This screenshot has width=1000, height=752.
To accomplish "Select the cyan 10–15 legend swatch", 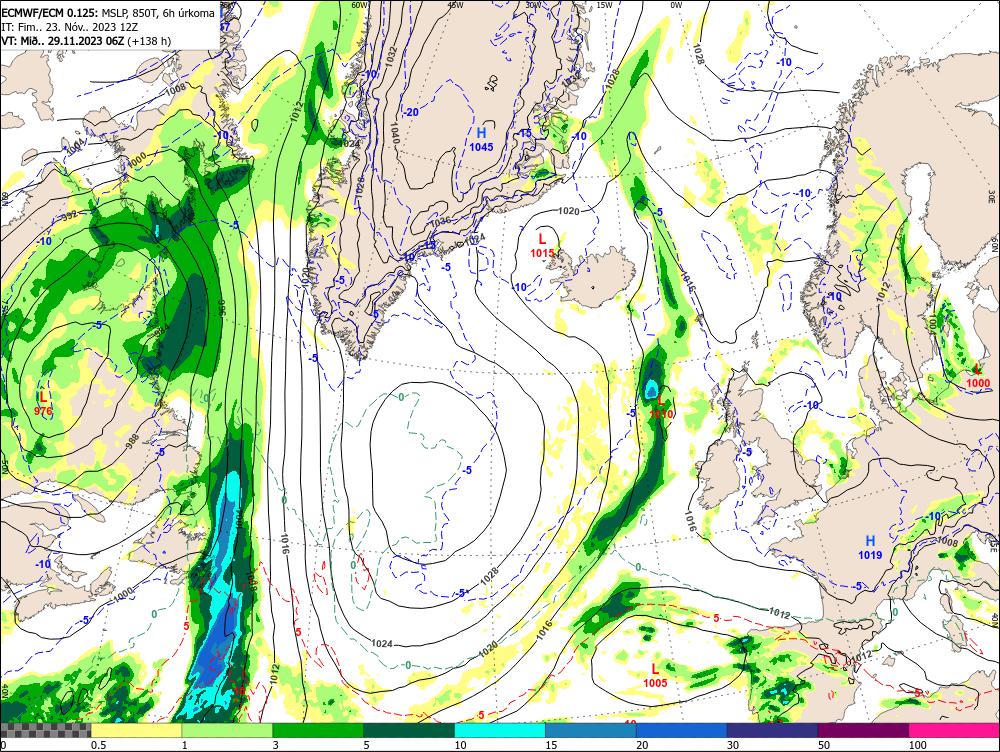I will click(500, 730).
